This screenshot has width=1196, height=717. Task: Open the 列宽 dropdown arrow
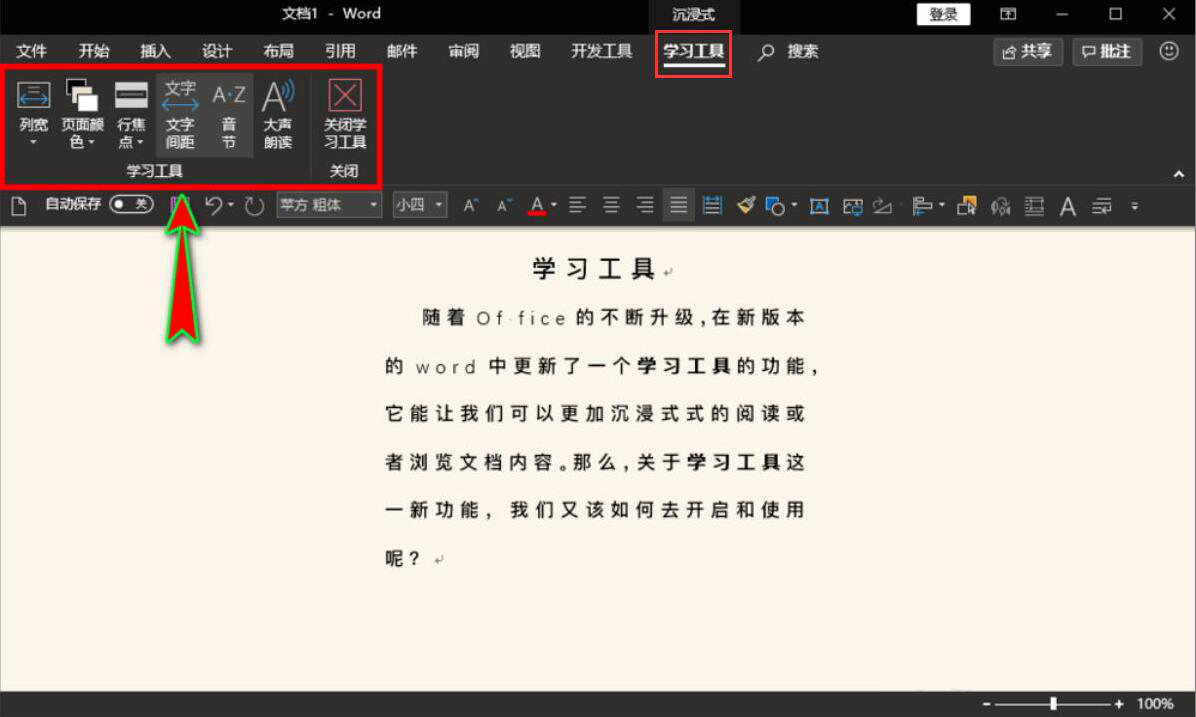pyautogui.click(x=33, y=143)
